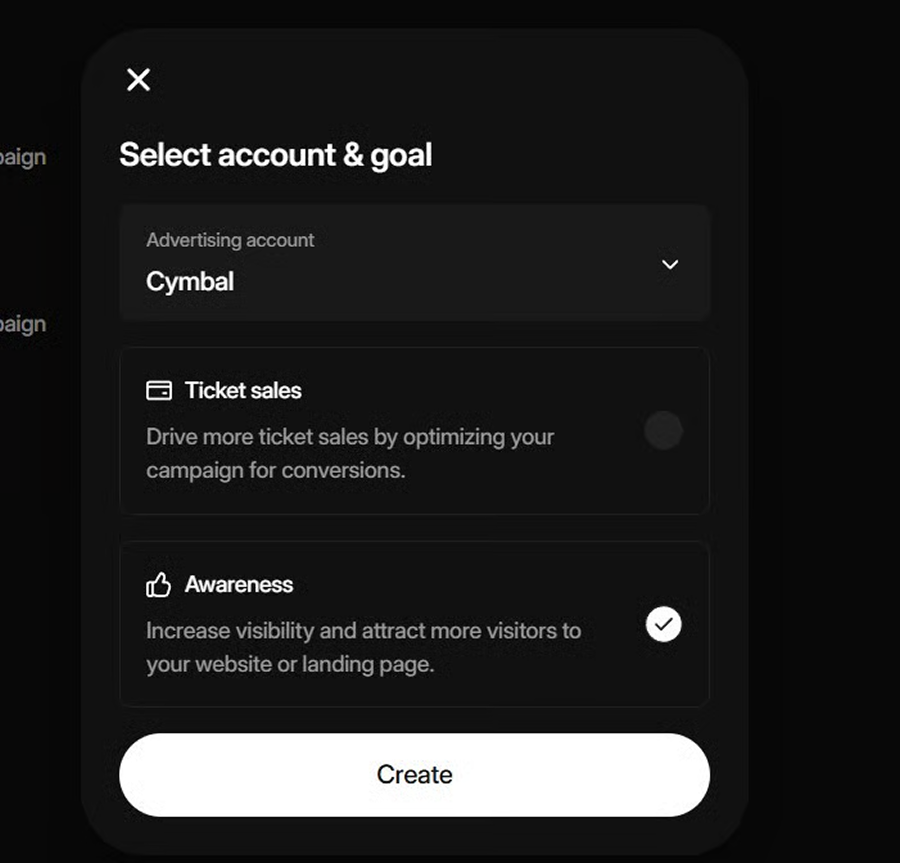900x863 pixels.
Task: Select the Ticket sales radio button
Action: click(663, 431)
